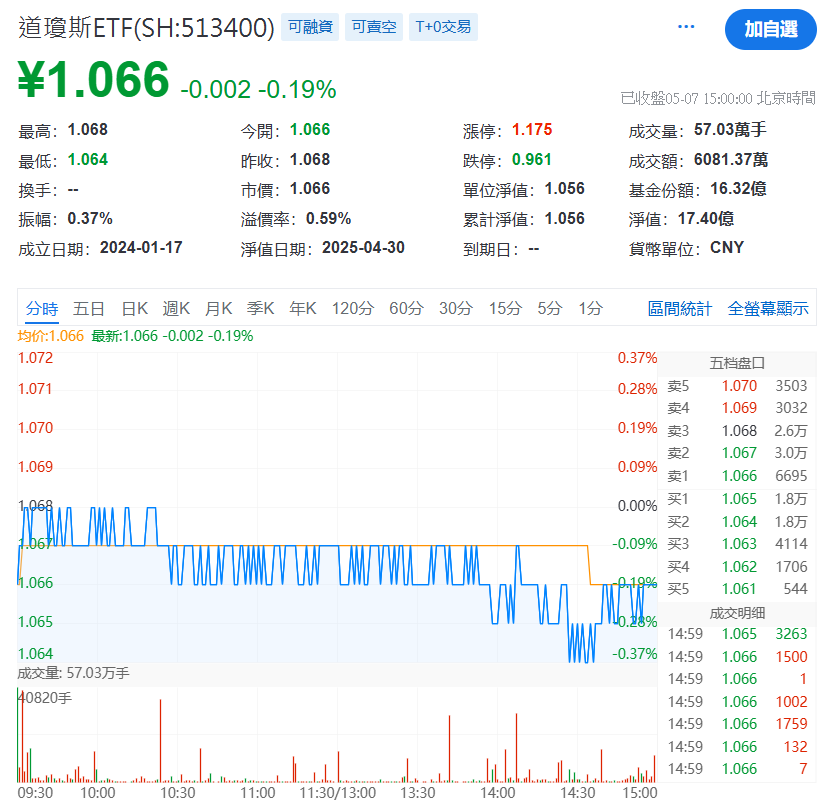Click the 11:30/13:00 time axis label
The width and height of the screenshot is (839, 811).
338,792
